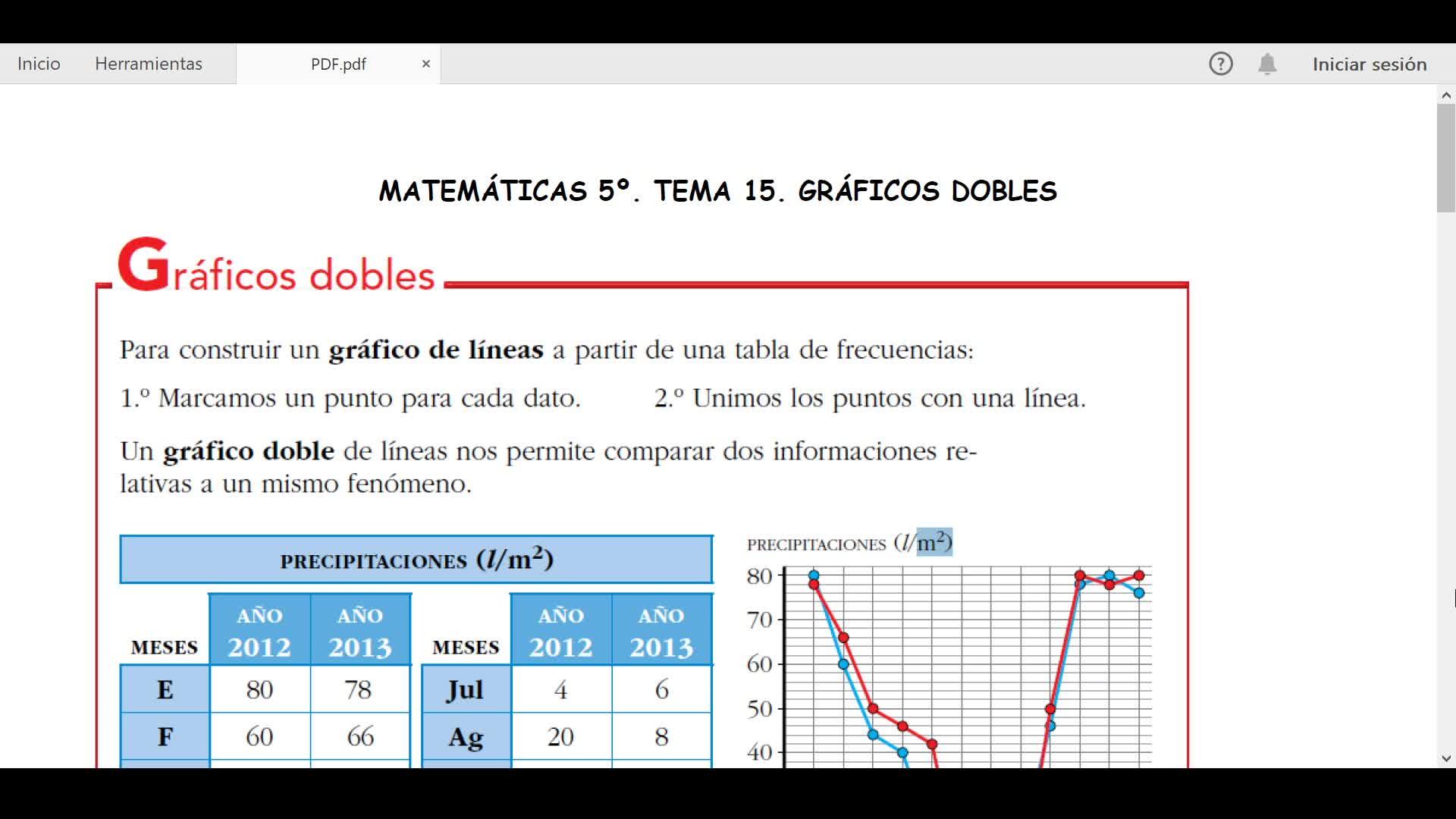Image resolution: width=1456 pixels, height=819 pixels.
Task: Open the Herramientas tab
Action: 149,64
